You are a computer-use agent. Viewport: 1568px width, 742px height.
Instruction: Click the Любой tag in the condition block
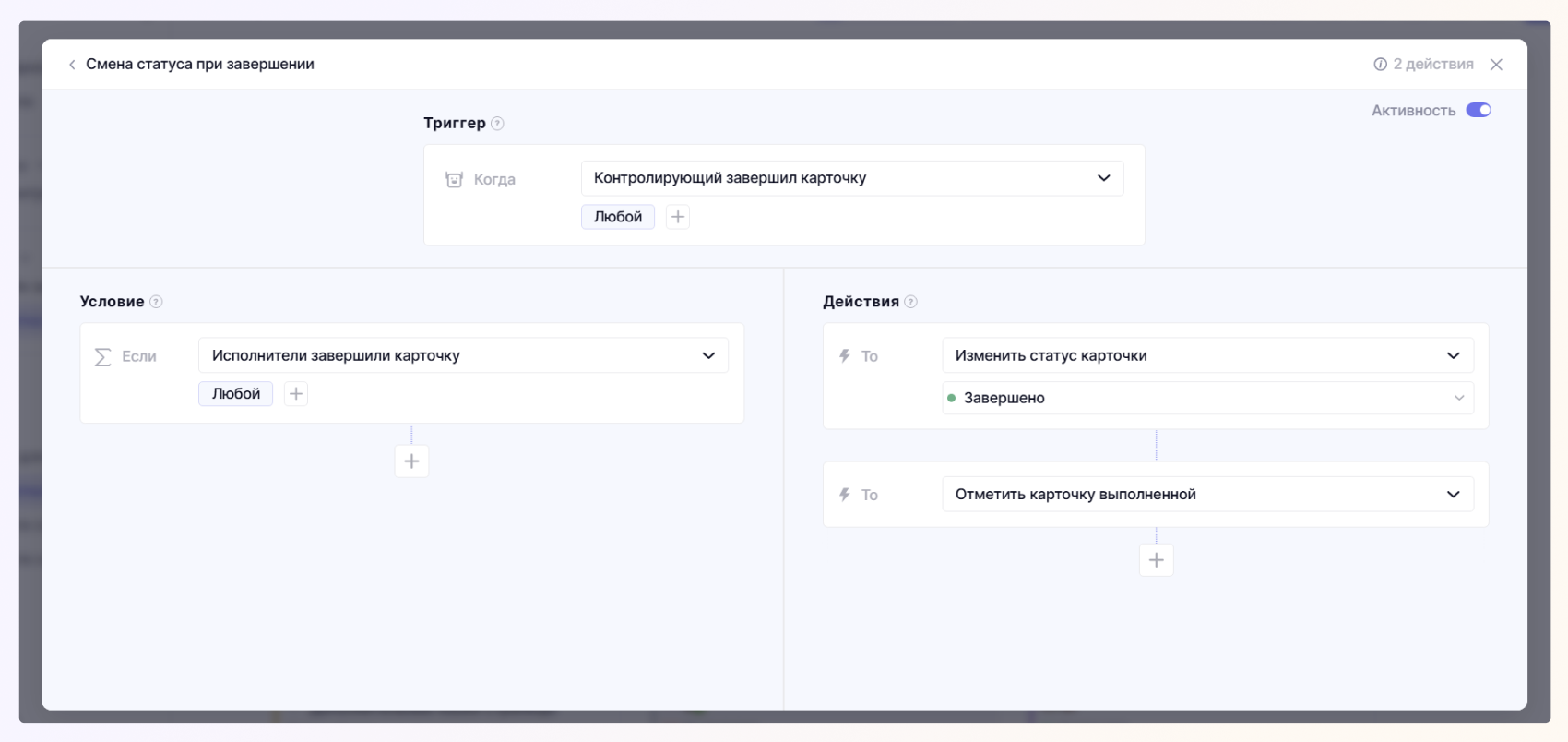[x=235, y=394]
